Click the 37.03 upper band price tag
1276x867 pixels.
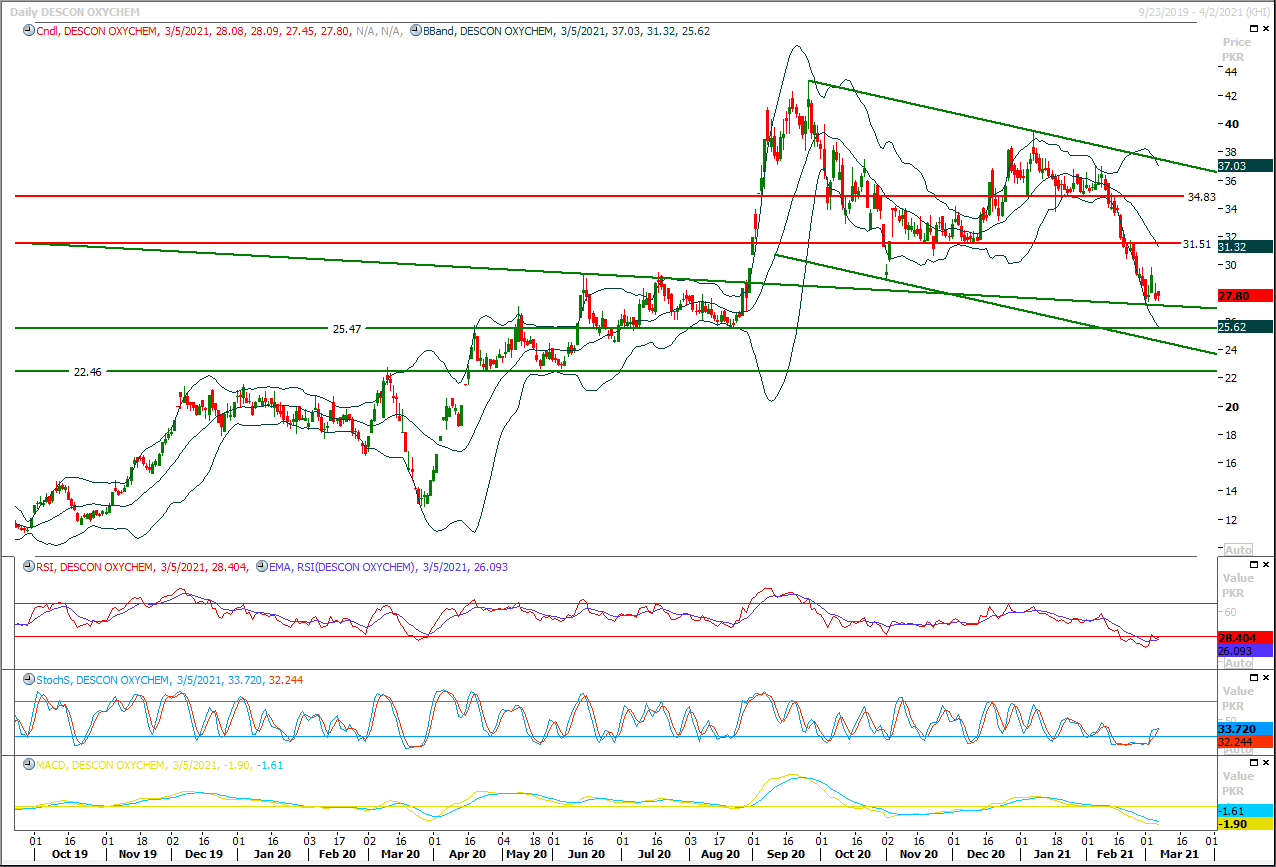tap(1245, 165)
